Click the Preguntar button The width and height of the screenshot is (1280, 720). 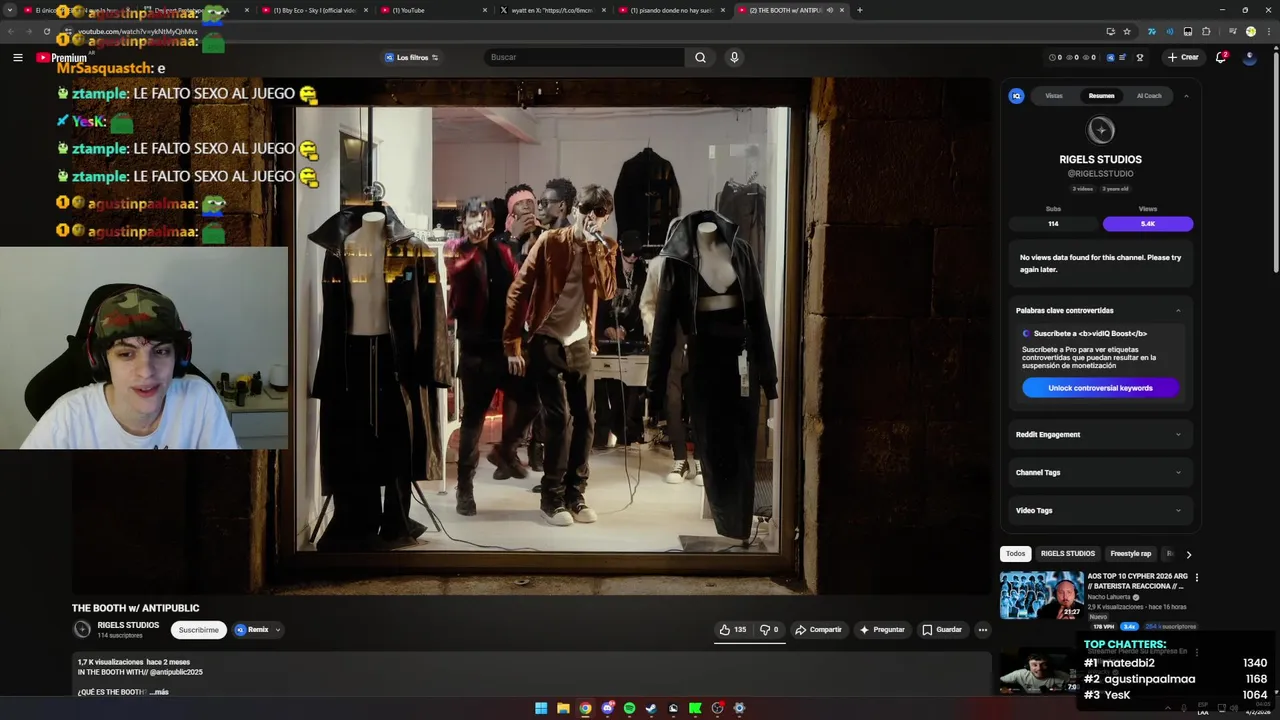tap(881, 630)
